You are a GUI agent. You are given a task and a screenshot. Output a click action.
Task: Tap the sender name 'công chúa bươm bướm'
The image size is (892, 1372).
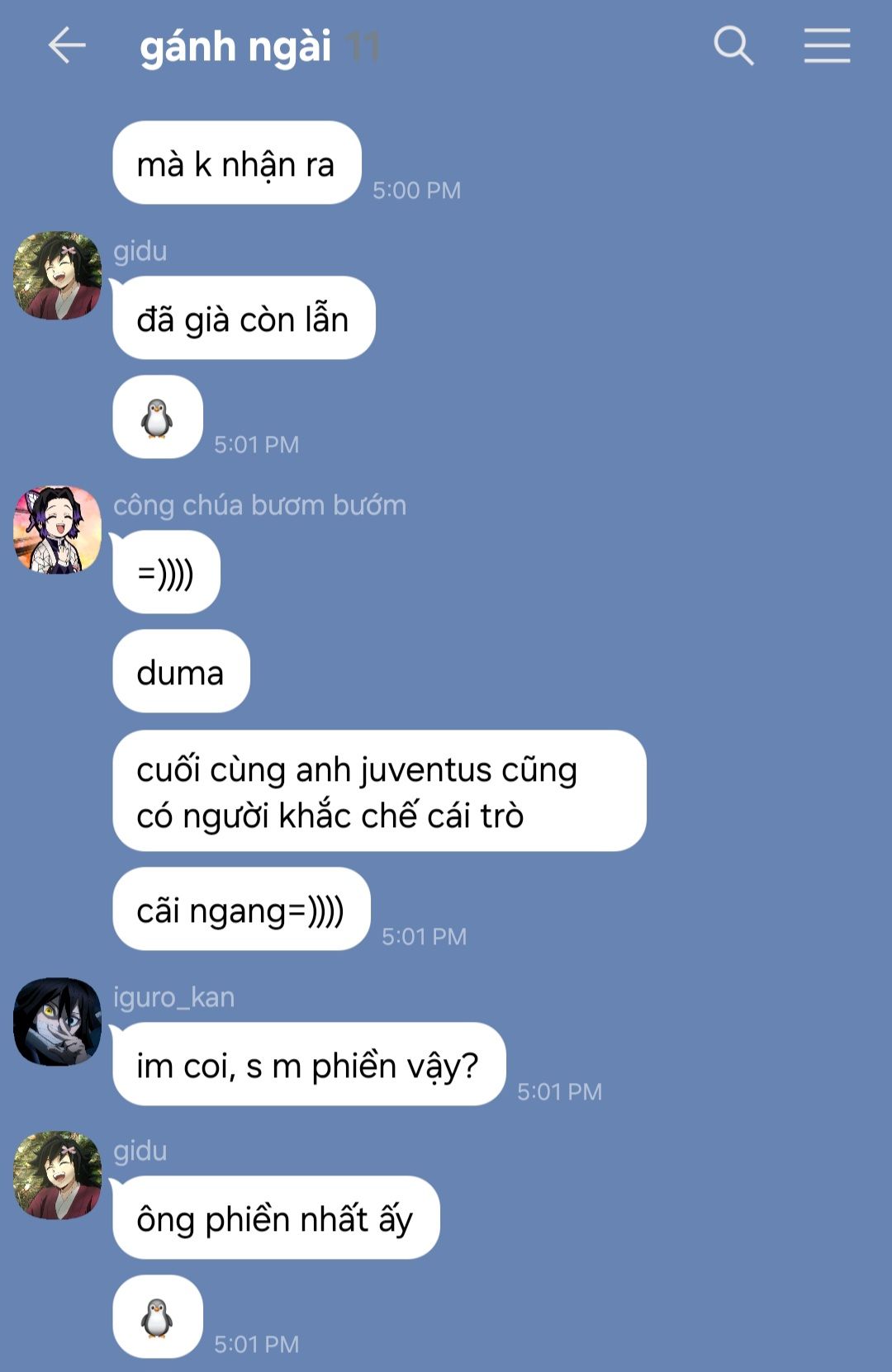click(259, 504)
